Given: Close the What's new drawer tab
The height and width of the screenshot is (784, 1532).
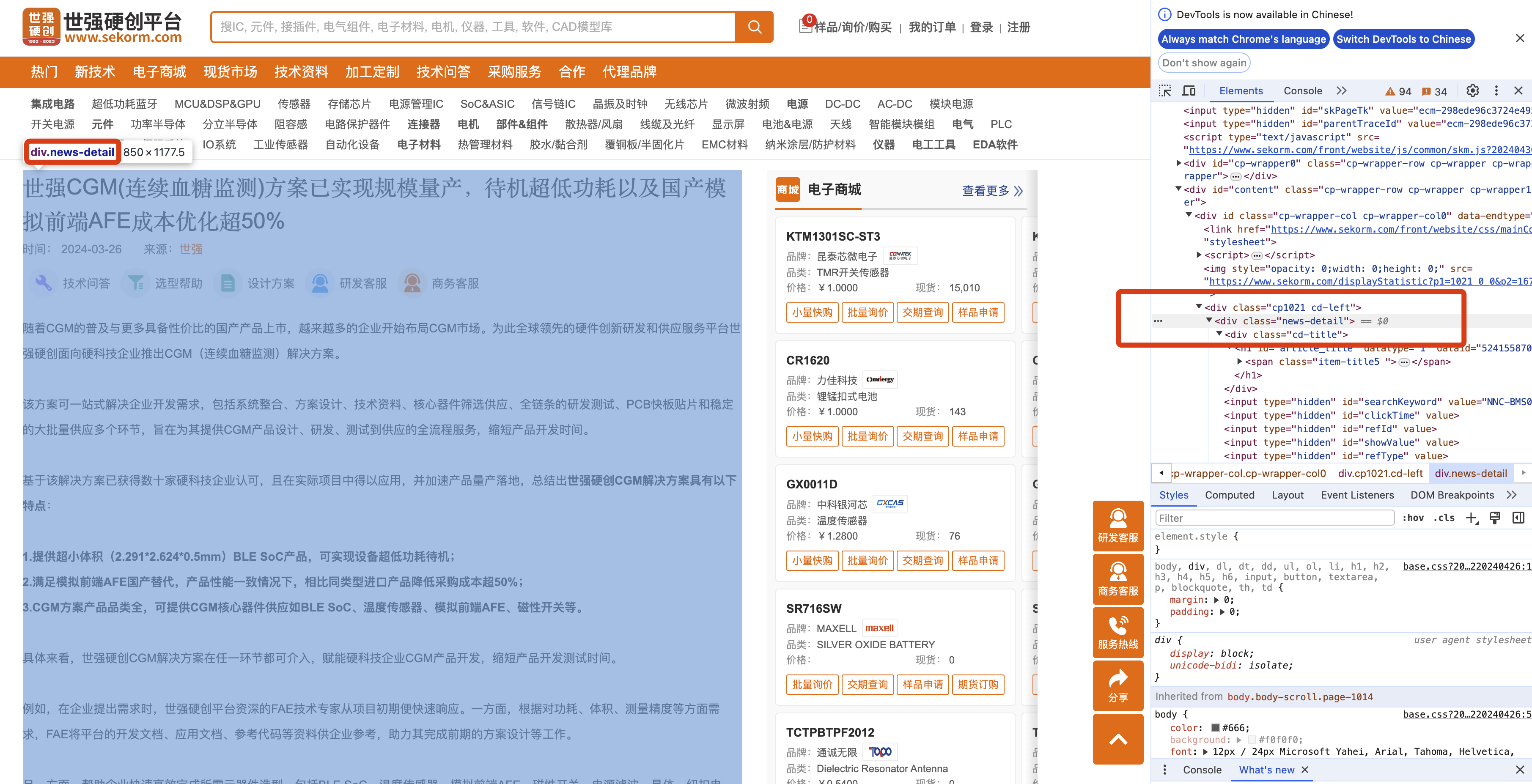Looking at the screenshot, I should [x=1305, y=770].
